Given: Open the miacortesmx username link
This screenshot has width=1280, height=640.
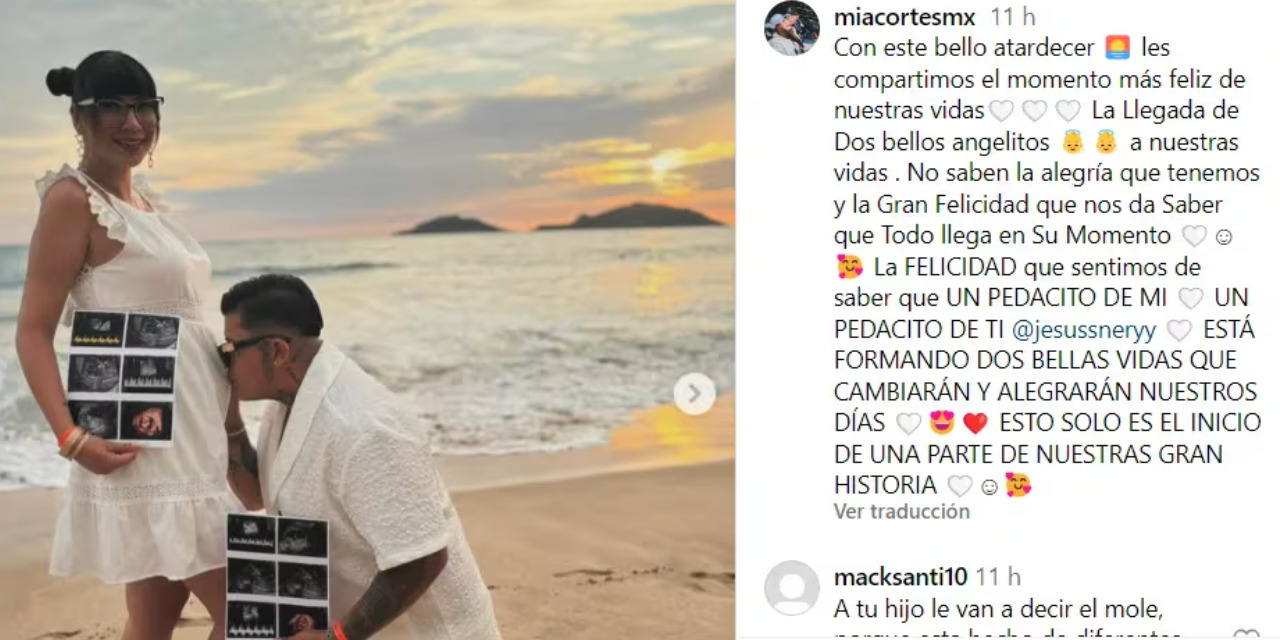Looking at the screenshot, I should click(905, 17).
